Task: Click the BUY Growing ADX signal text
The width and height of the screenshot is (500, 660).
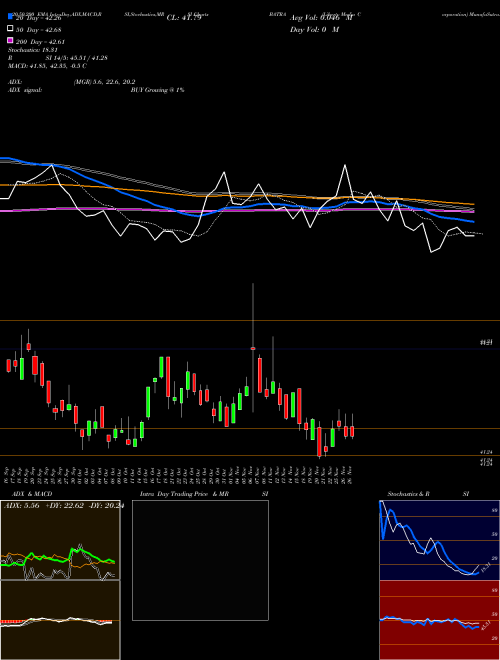Action: click(157, 90)
